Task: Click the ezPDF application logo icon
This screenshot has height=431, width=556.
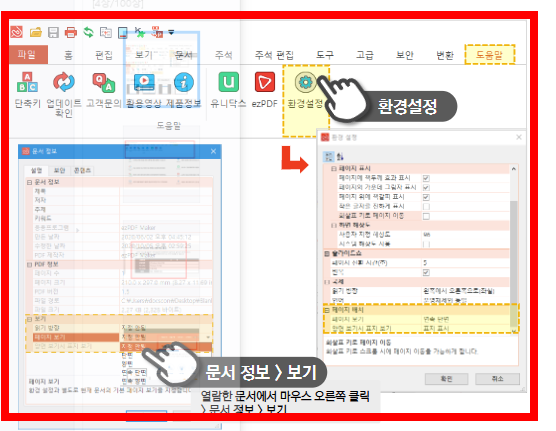Action: (x=16, y=32)
